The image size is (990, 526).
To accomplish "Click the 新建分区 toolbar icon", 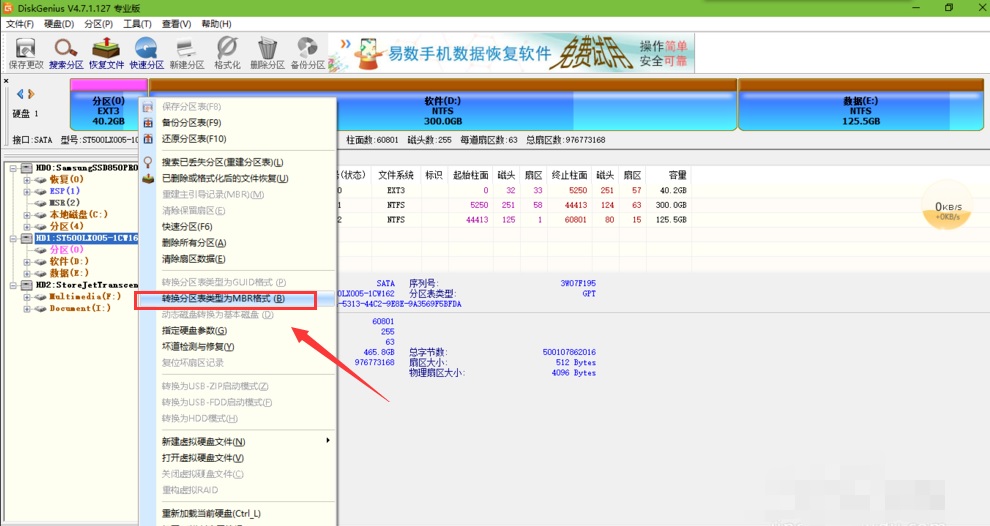I will 187,53.
